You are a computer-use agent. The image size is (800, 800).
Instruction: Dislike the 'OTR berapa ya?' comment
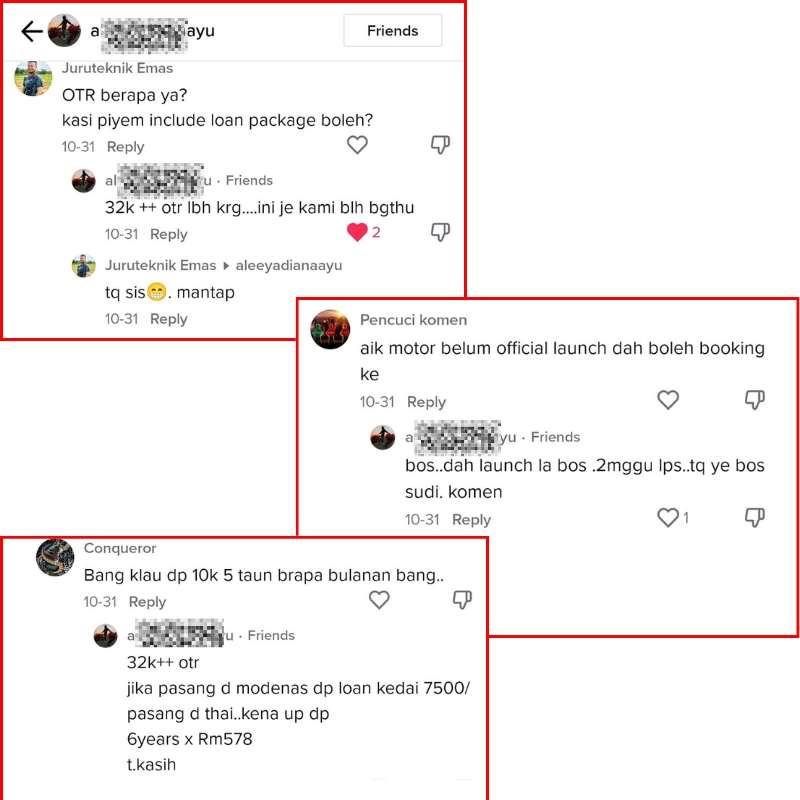click(x=440, y=145)
